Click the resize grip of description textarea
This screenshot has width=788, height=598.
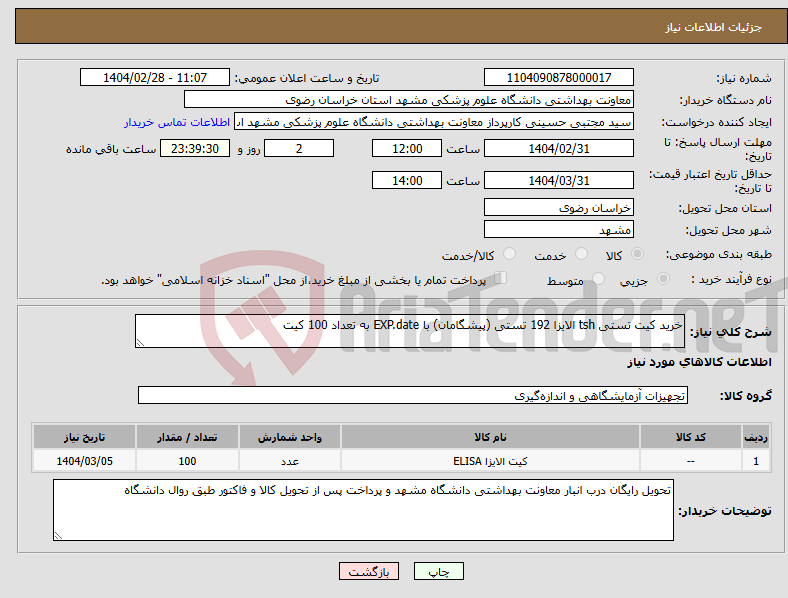[140, 343]
